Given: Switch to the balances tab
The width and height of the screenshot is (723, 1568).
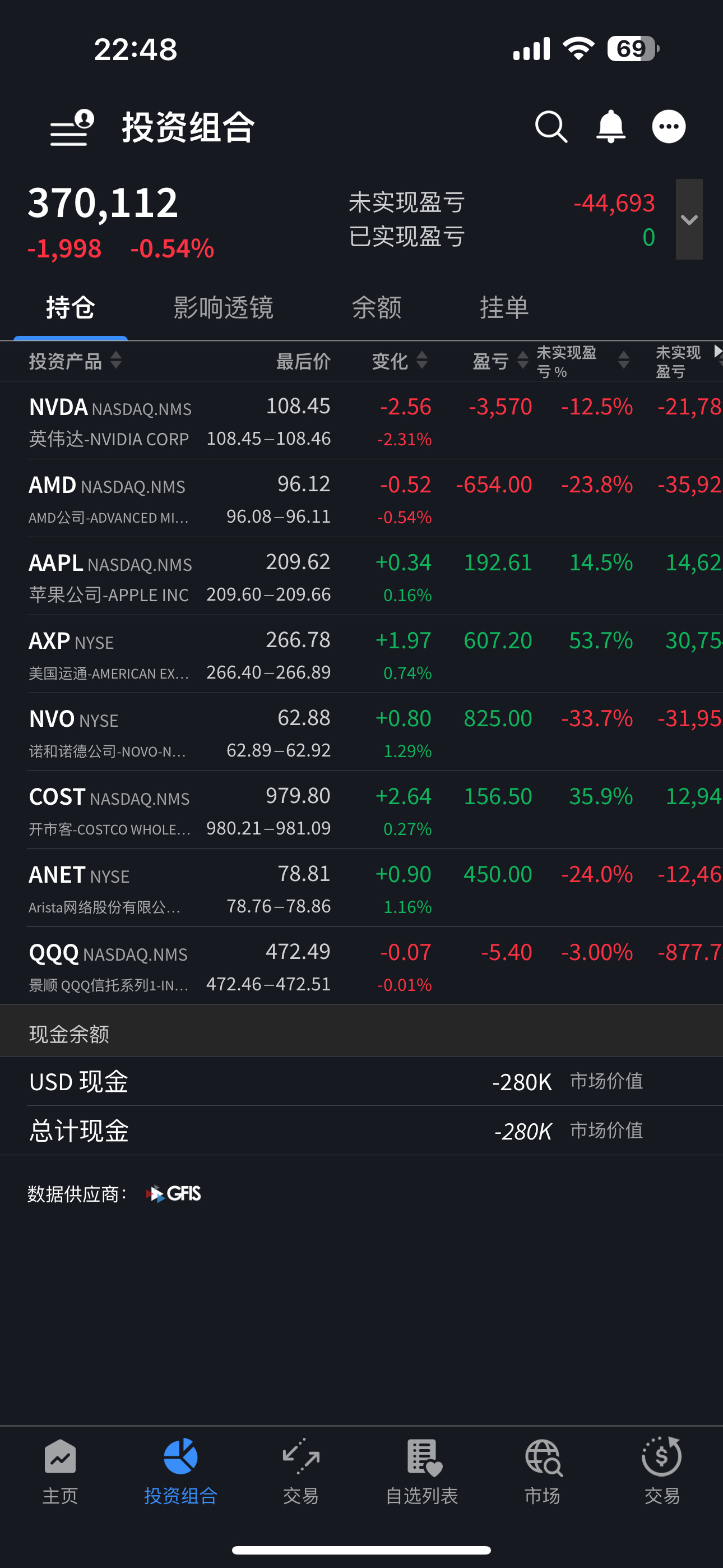Looking at the screenshot, I should pos(377,308).
